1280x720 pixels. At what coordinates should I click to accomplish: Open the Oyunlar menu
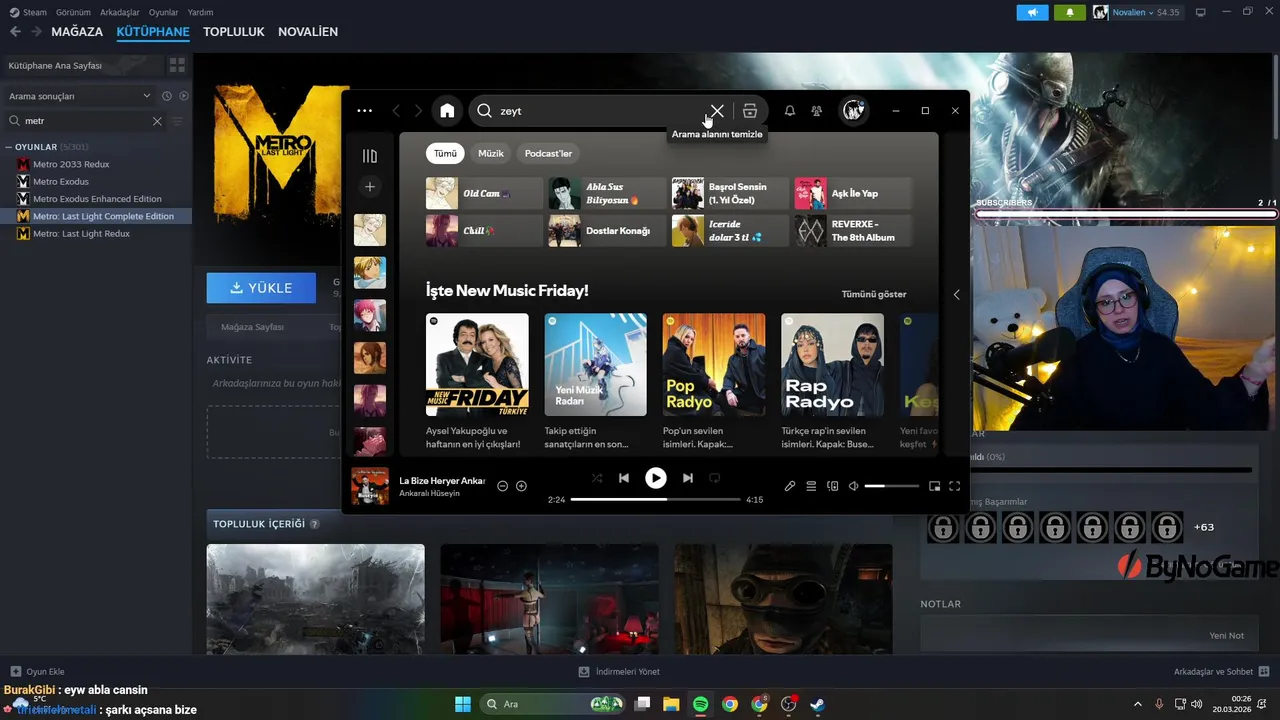point(164,12)
